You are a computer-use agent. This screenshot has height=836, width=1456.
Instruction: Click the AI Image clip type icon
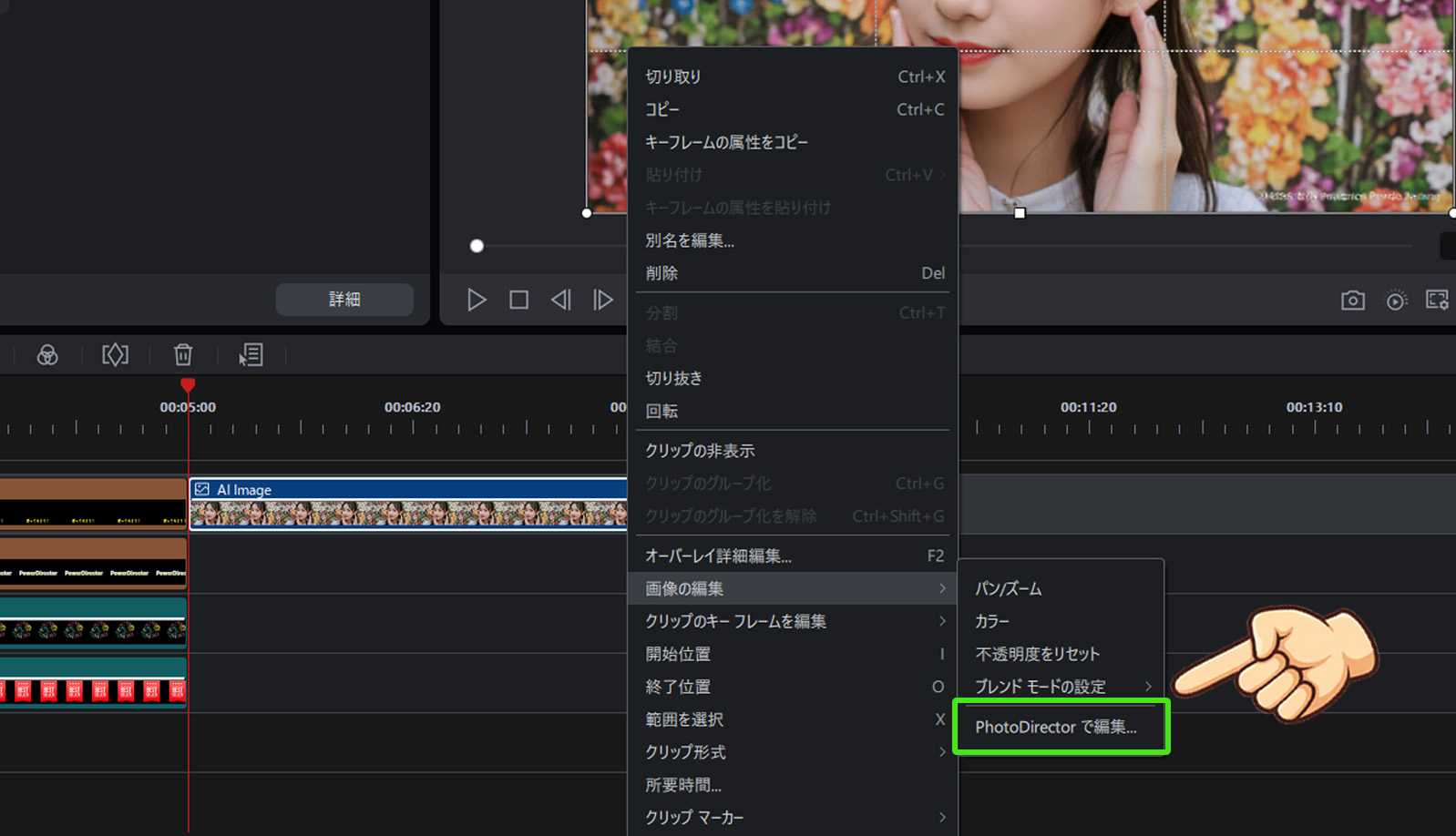pyautogui.click(x=202, y=489)
